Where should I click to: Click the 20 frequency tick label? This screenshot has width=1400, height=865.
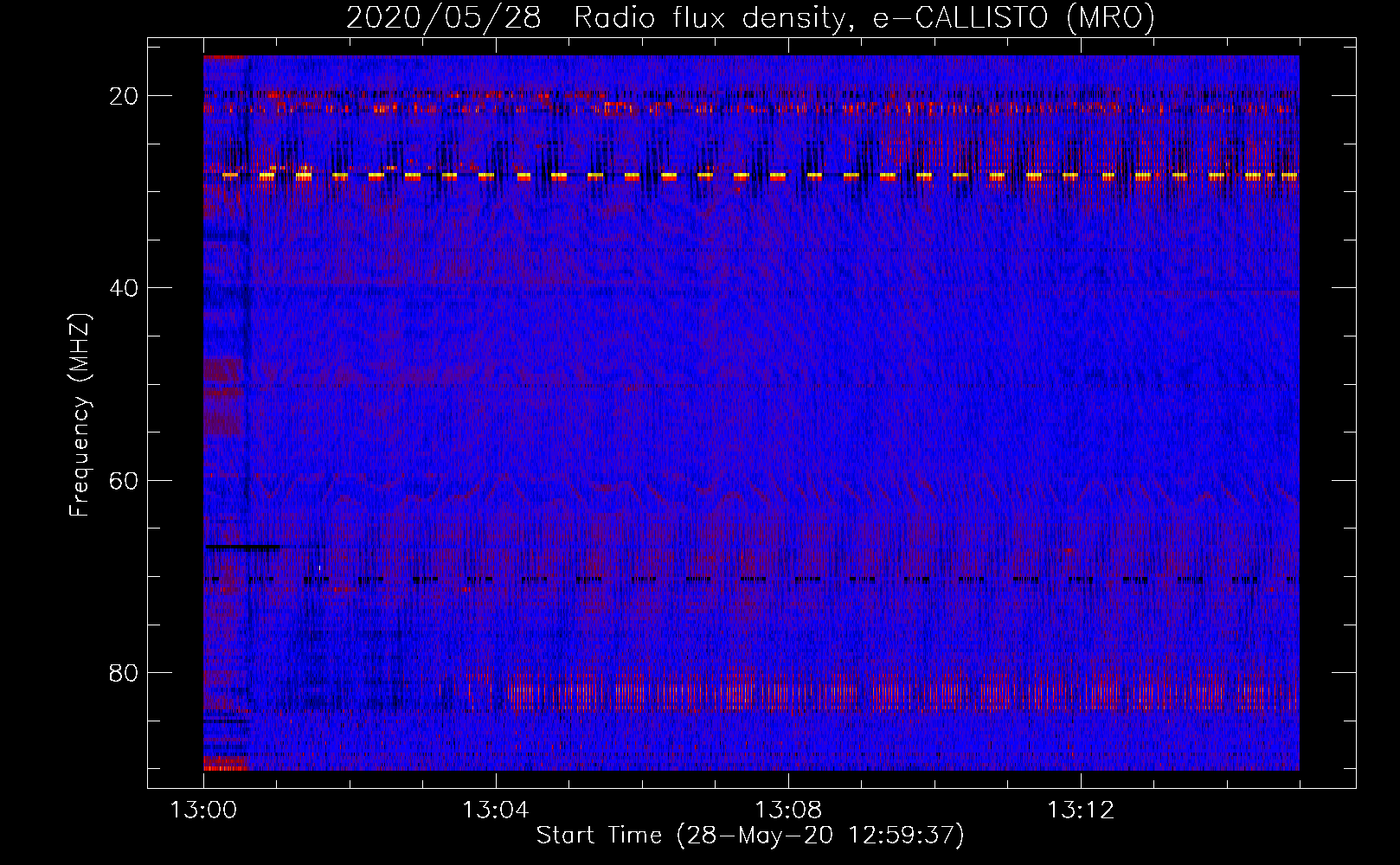pos(124,96)
